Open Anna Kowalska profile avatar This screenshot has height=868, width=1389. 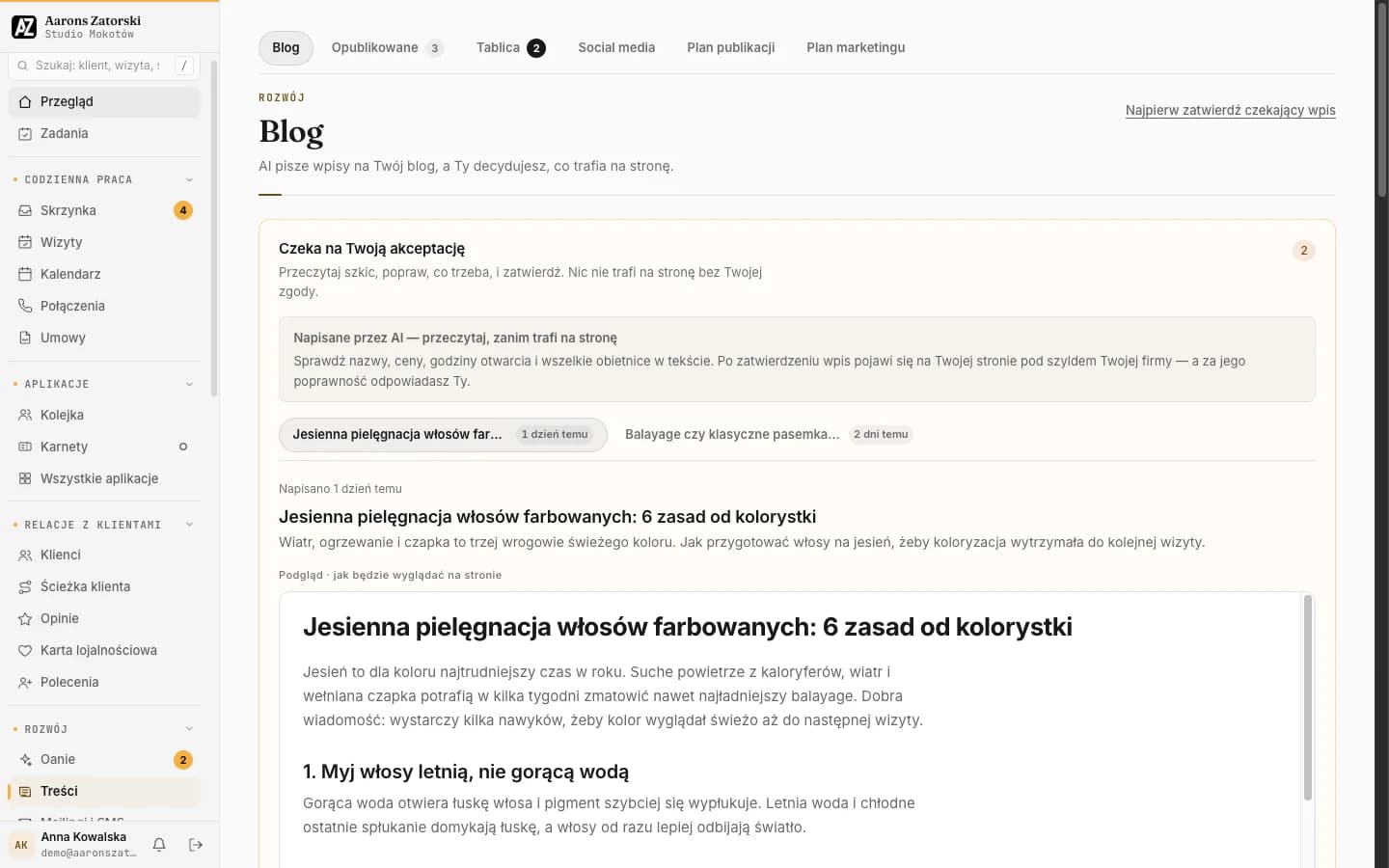pyautogui.click(x=21, y=845)
